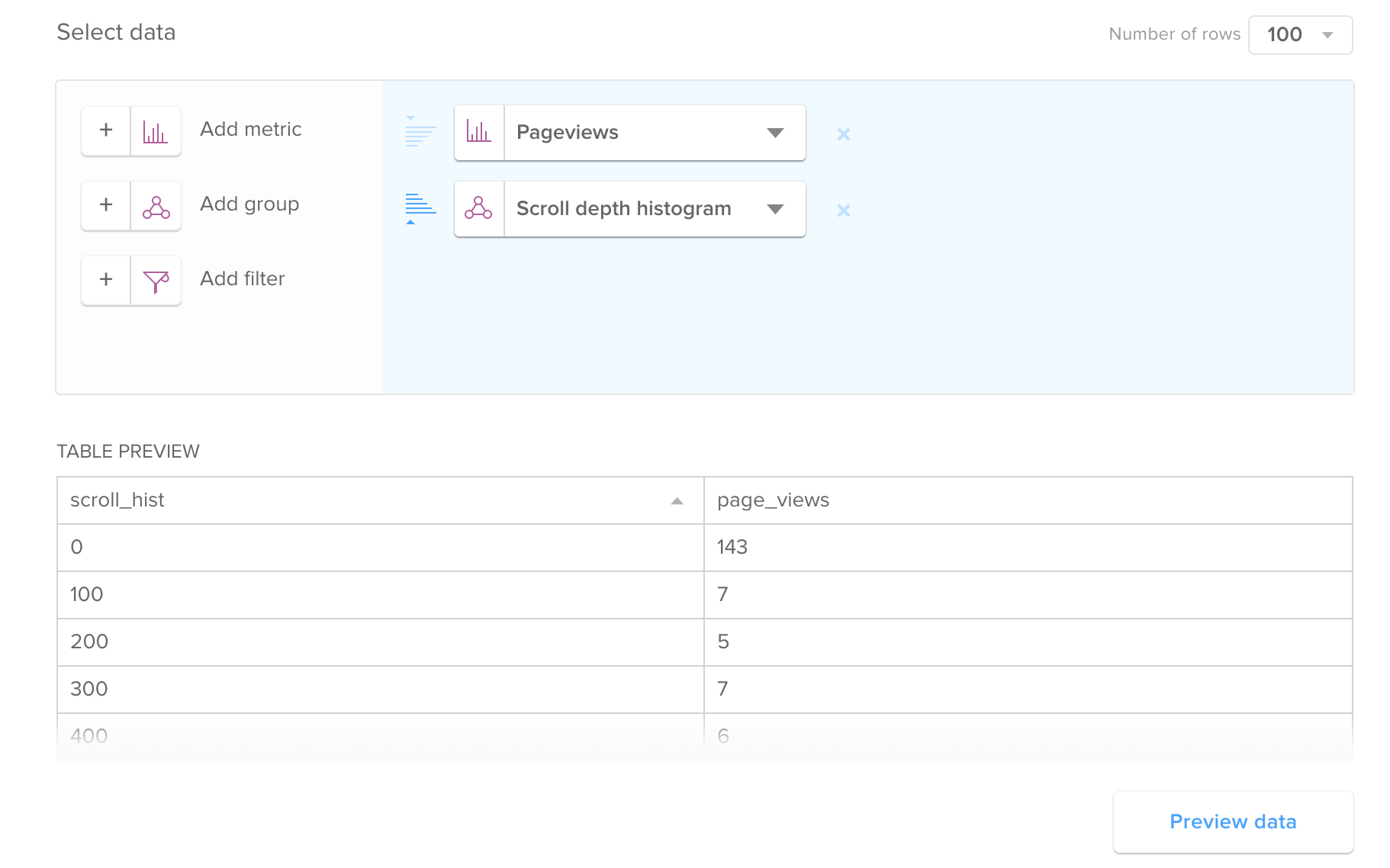Select the page_views cell showing 5
Image resolution: width=1390 pixels, height=868 pixels.
point(1028,642)
